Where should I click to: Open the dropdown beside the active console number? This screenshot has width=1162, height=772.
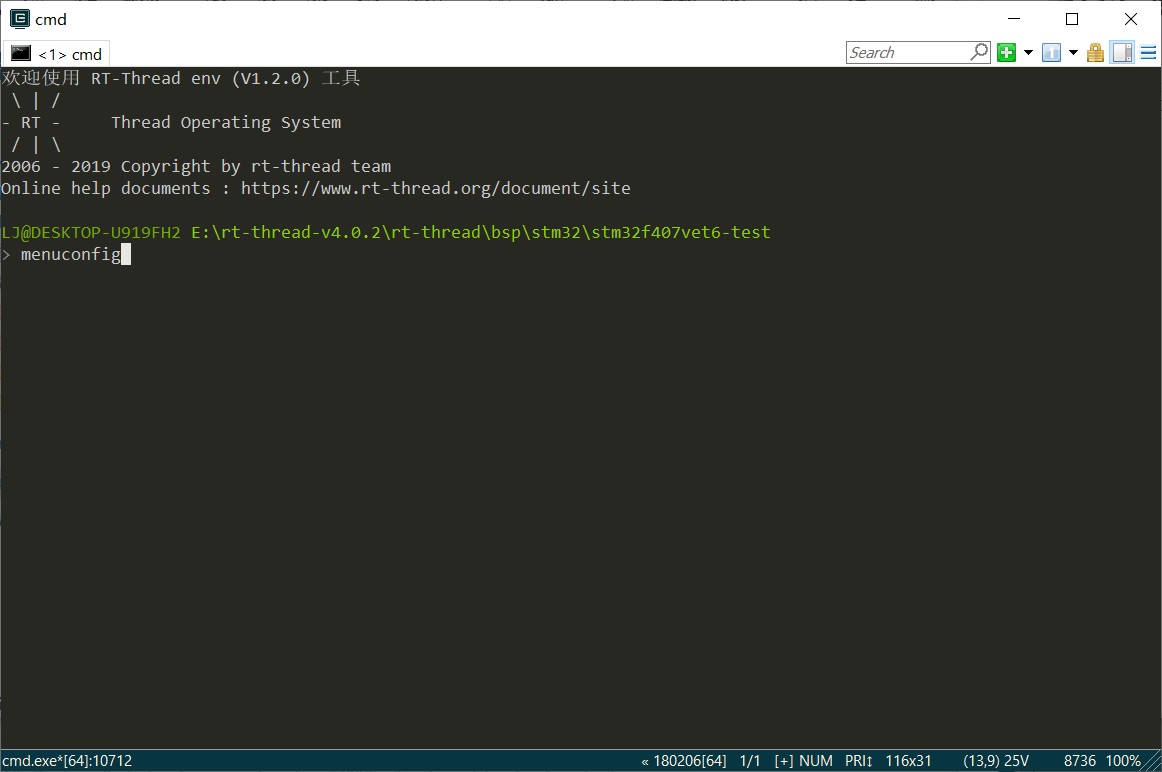[x=1073, y=52]
